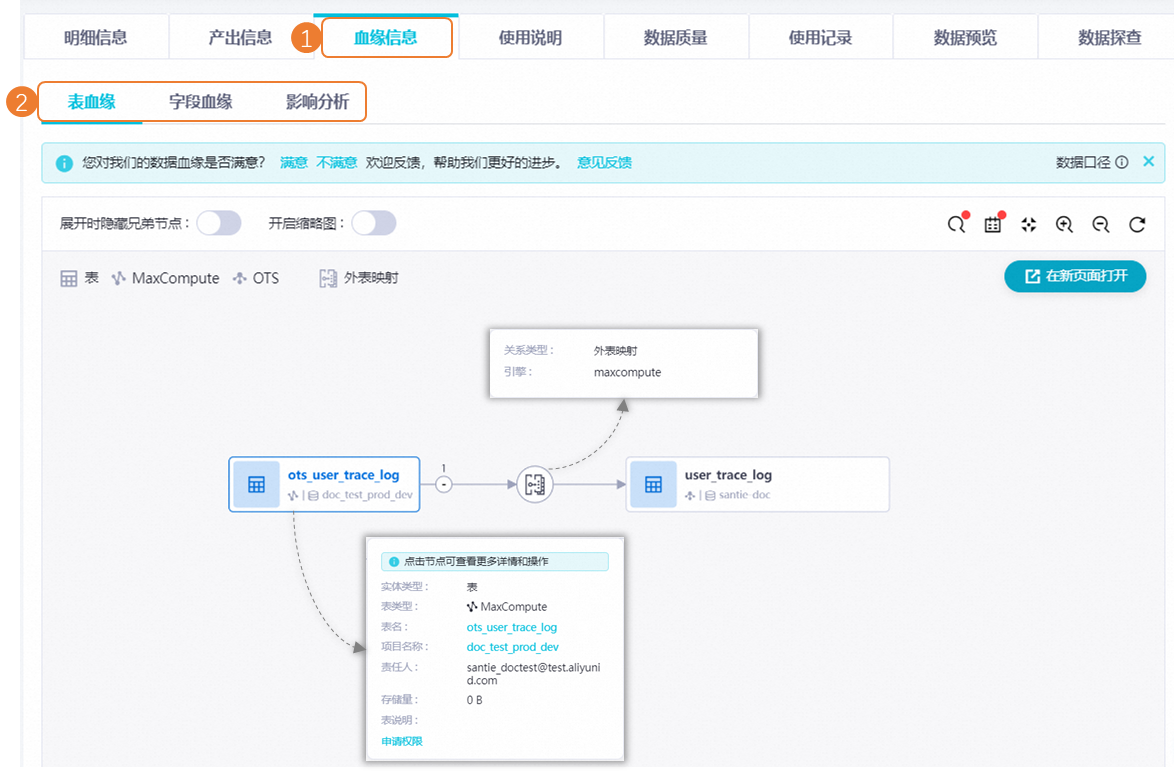
Task: Click the ots_user_trace_log node table icon
Action: tap(256, 484)
